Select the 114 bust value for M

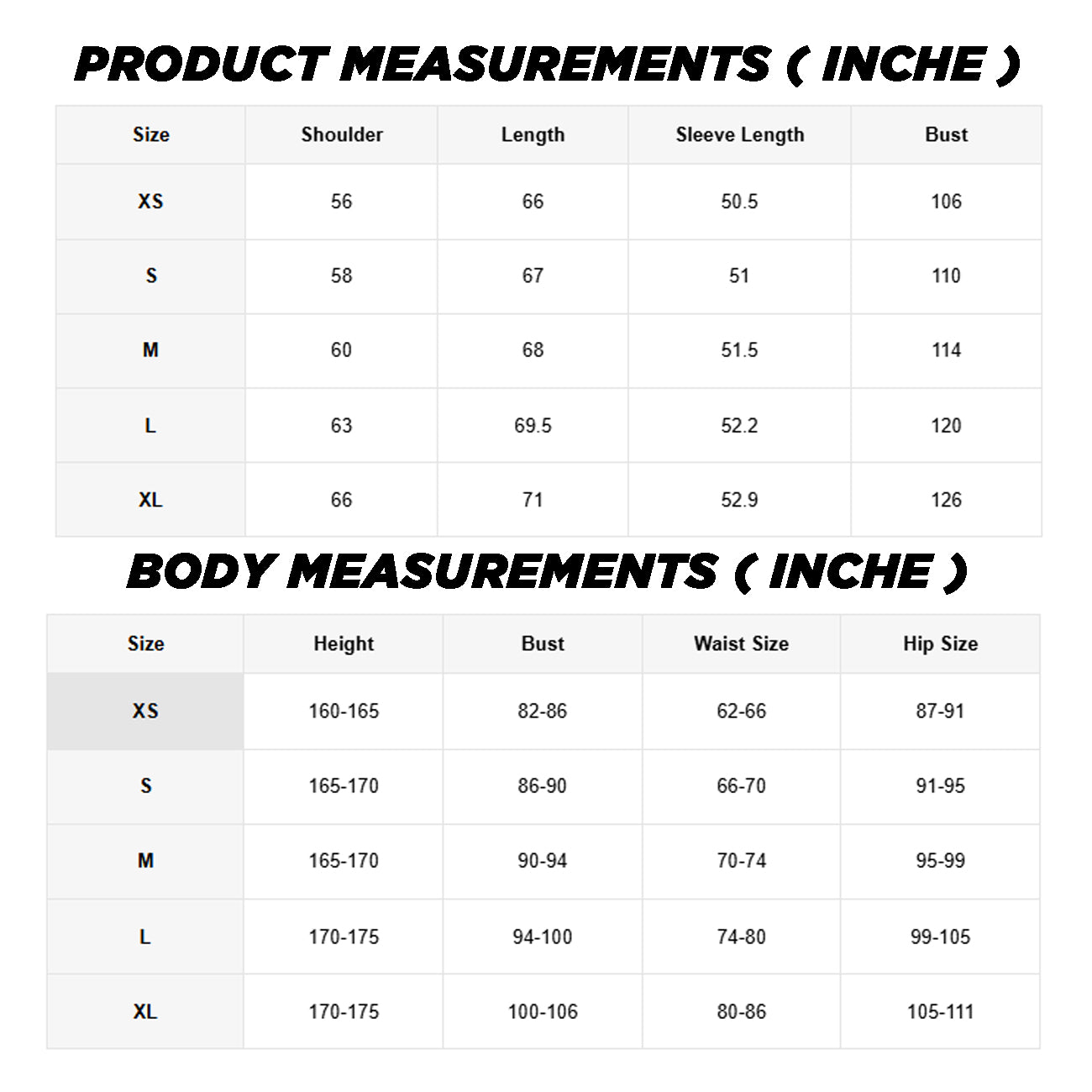coord(946,350)
